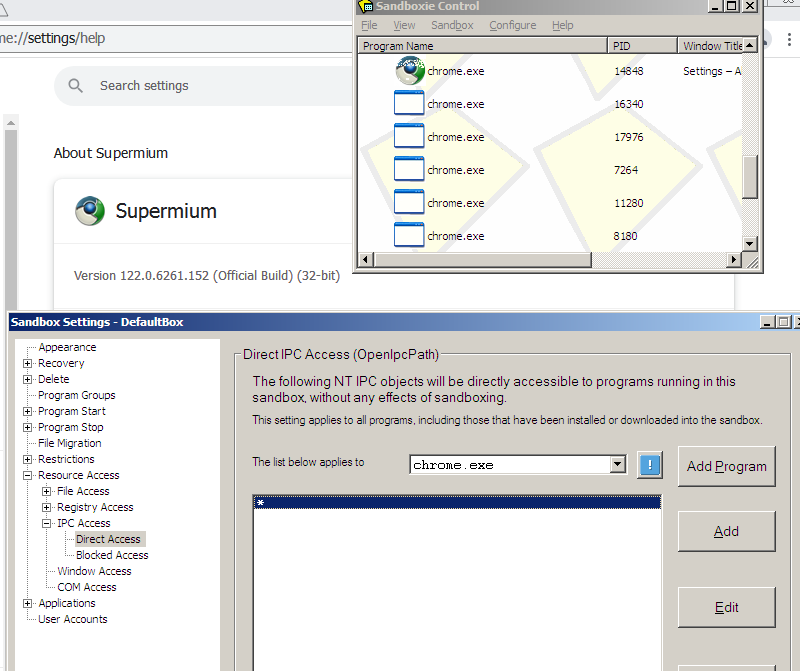
Task: Click the scroll right arrow in process list
Action: pyautogui.click(x=734, y=260)
